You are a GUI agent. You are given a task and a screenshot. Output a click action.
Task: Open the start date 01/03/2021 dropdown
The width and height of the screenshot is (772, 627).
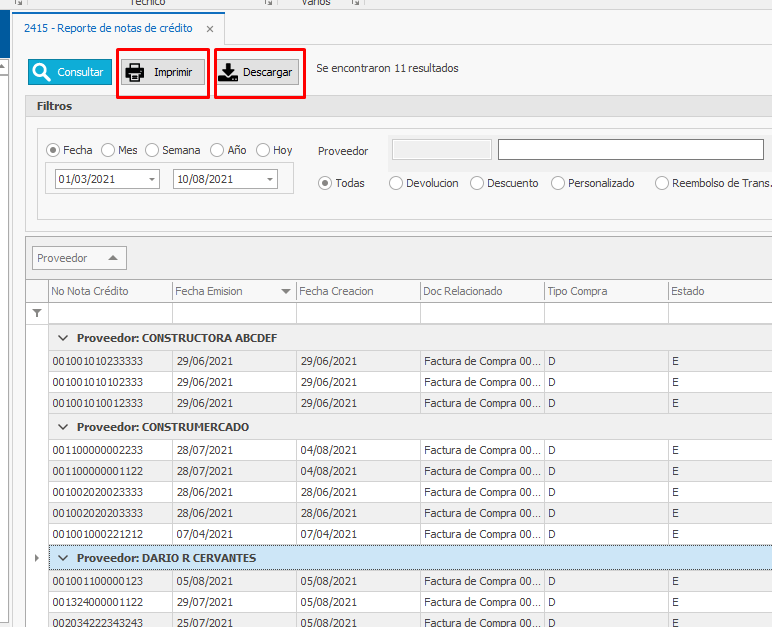point(152,179)
